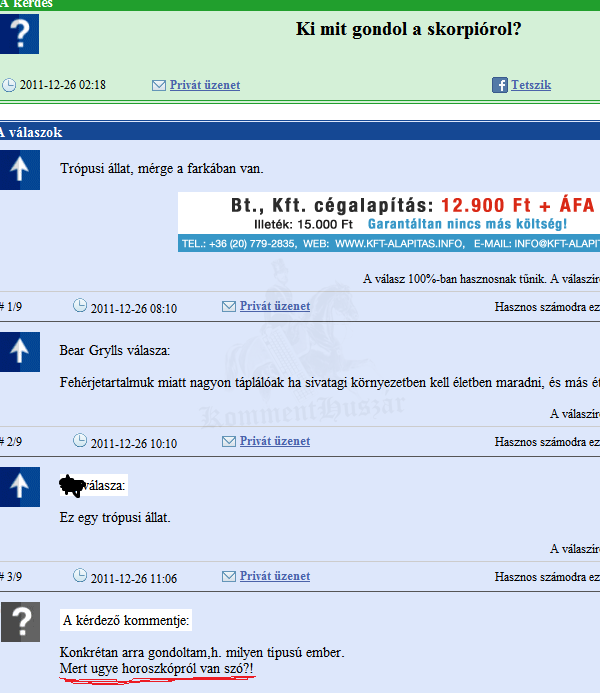
Task: Click the clock icon beside 2011-12-26 02:18
Action: click(9, 86)
